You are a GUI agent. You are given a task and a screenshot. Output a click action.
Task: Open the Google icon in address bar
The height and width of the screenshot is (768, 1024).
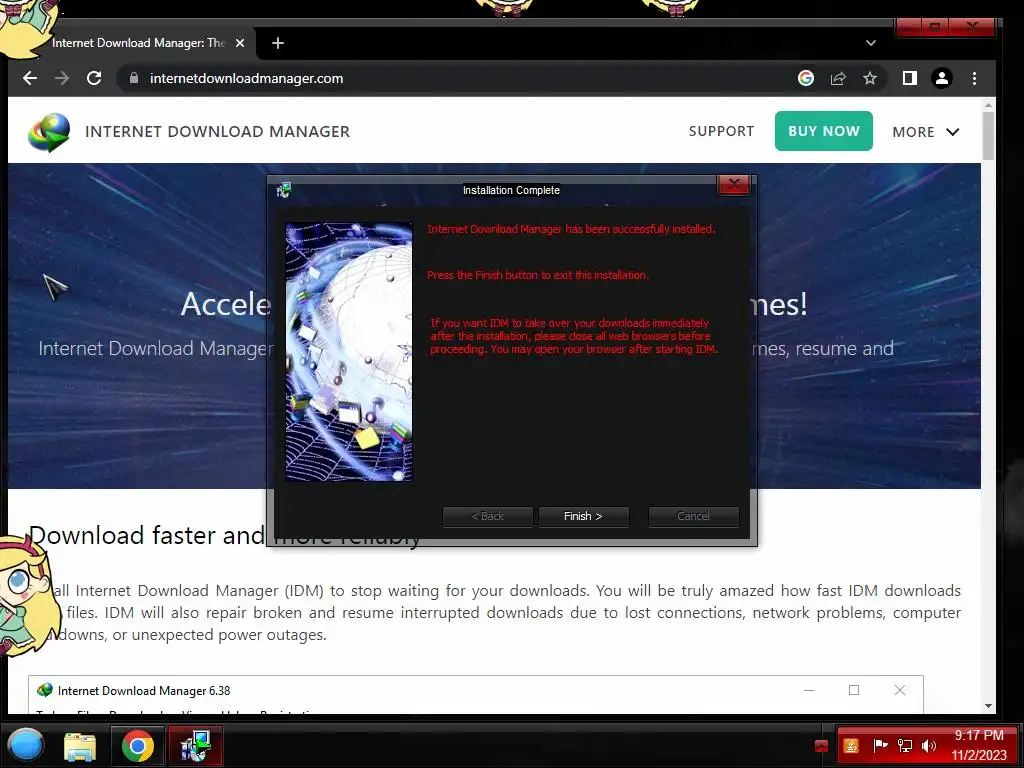click(806, 78)
